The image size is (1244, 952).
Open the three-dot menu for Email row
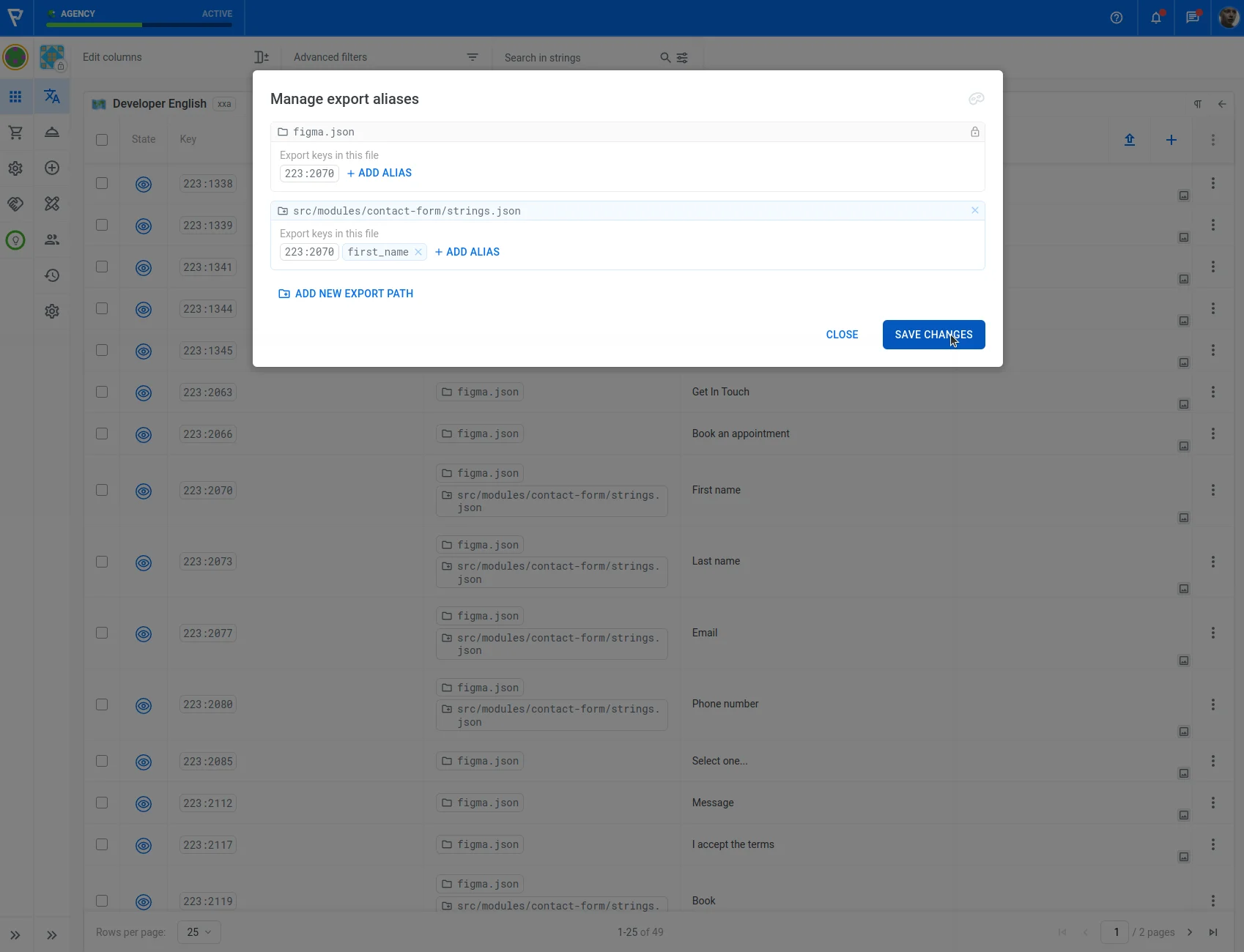point(1212,633)
